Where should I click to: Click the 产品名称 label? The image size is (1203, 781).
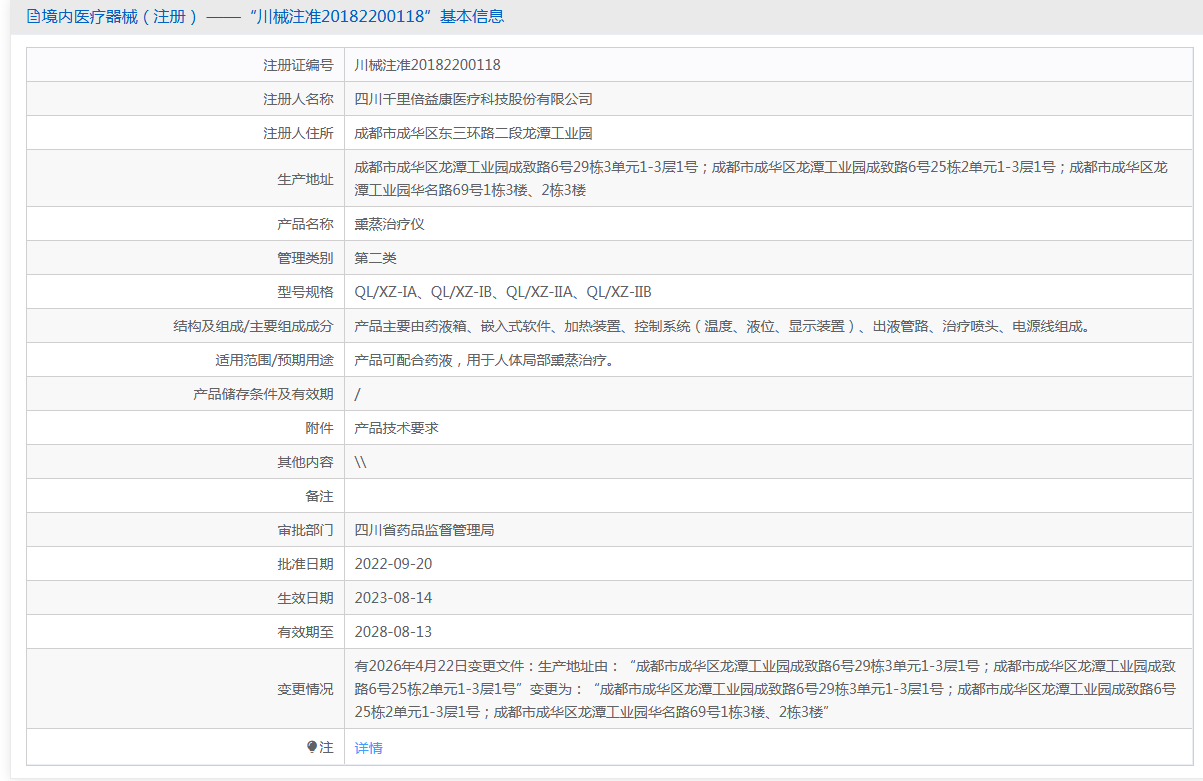click(x=305, y=224)
